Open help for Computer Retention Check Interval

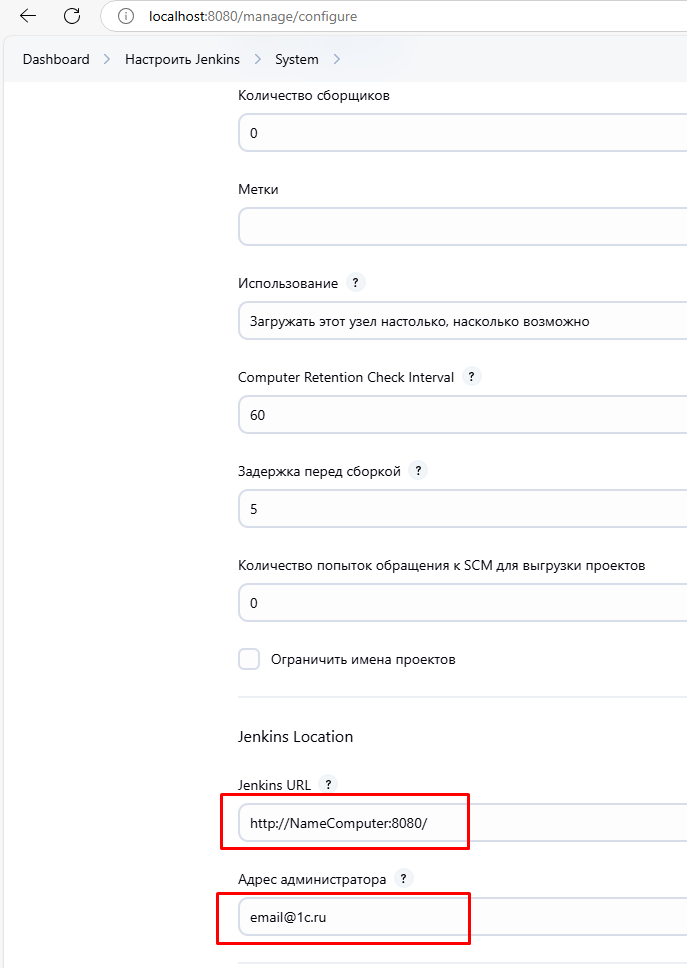pos(472,377)
